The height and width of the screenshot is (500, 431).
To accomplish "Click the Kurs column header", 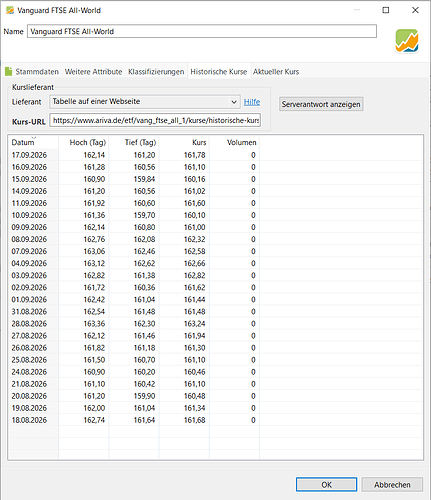I will [x=184, y=142].
